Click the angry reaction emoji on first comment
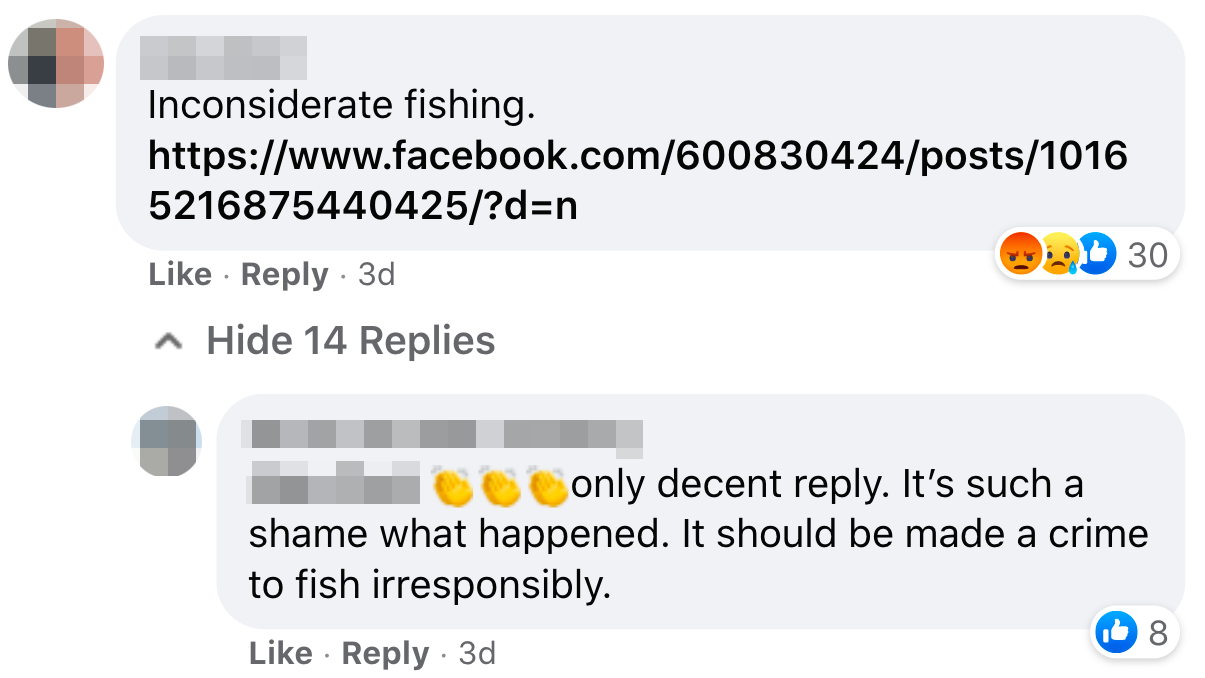 click(x=1019, y=255)
